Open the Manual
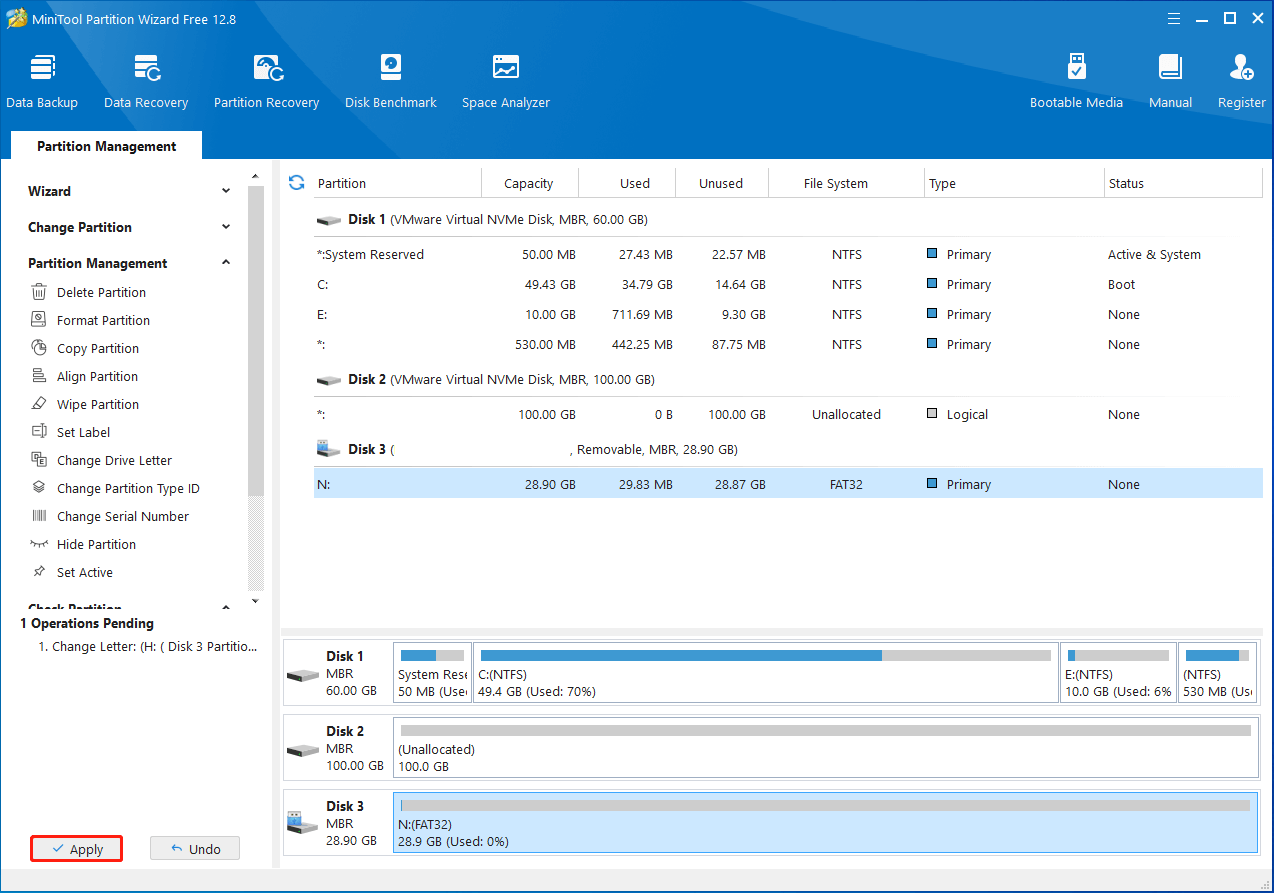This screenshot has height=893, width=1274. tap(1170, 81)
